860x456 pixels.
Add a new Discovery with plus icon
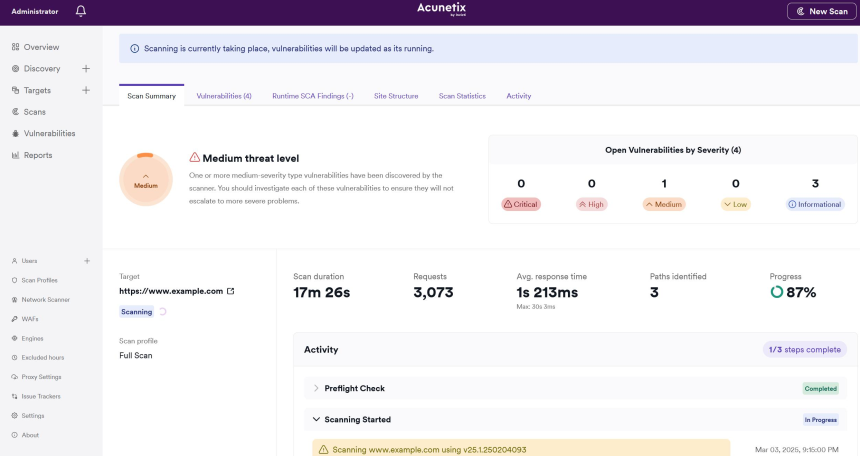point(86,69)
